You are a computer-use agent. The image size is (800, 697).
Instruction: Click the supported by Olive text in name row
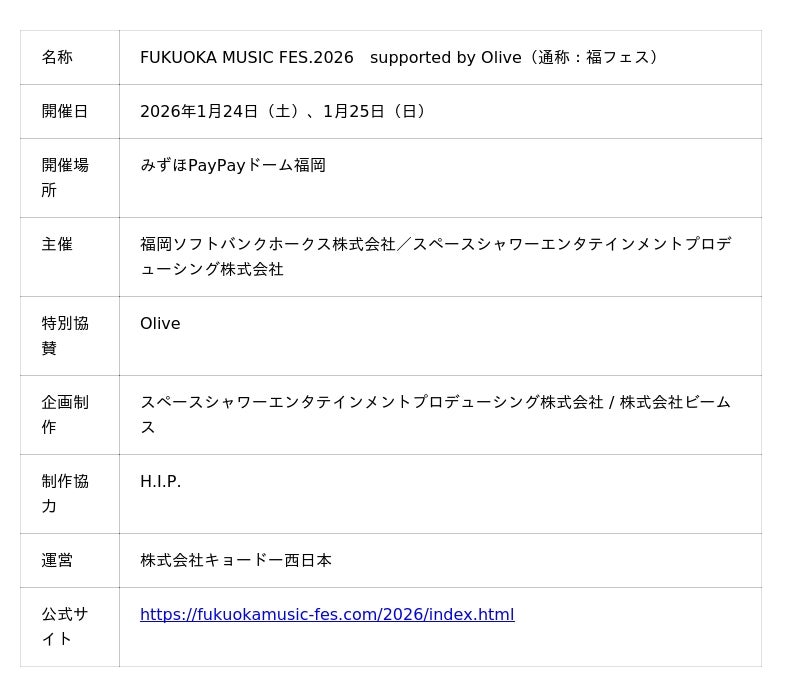445,57
